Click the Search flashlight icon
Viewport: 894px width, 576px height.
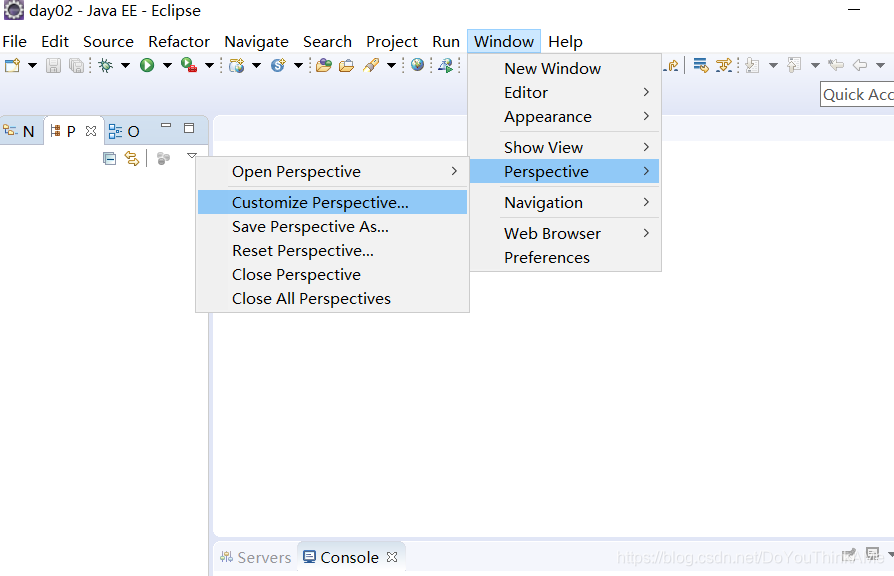coord(371,66)
